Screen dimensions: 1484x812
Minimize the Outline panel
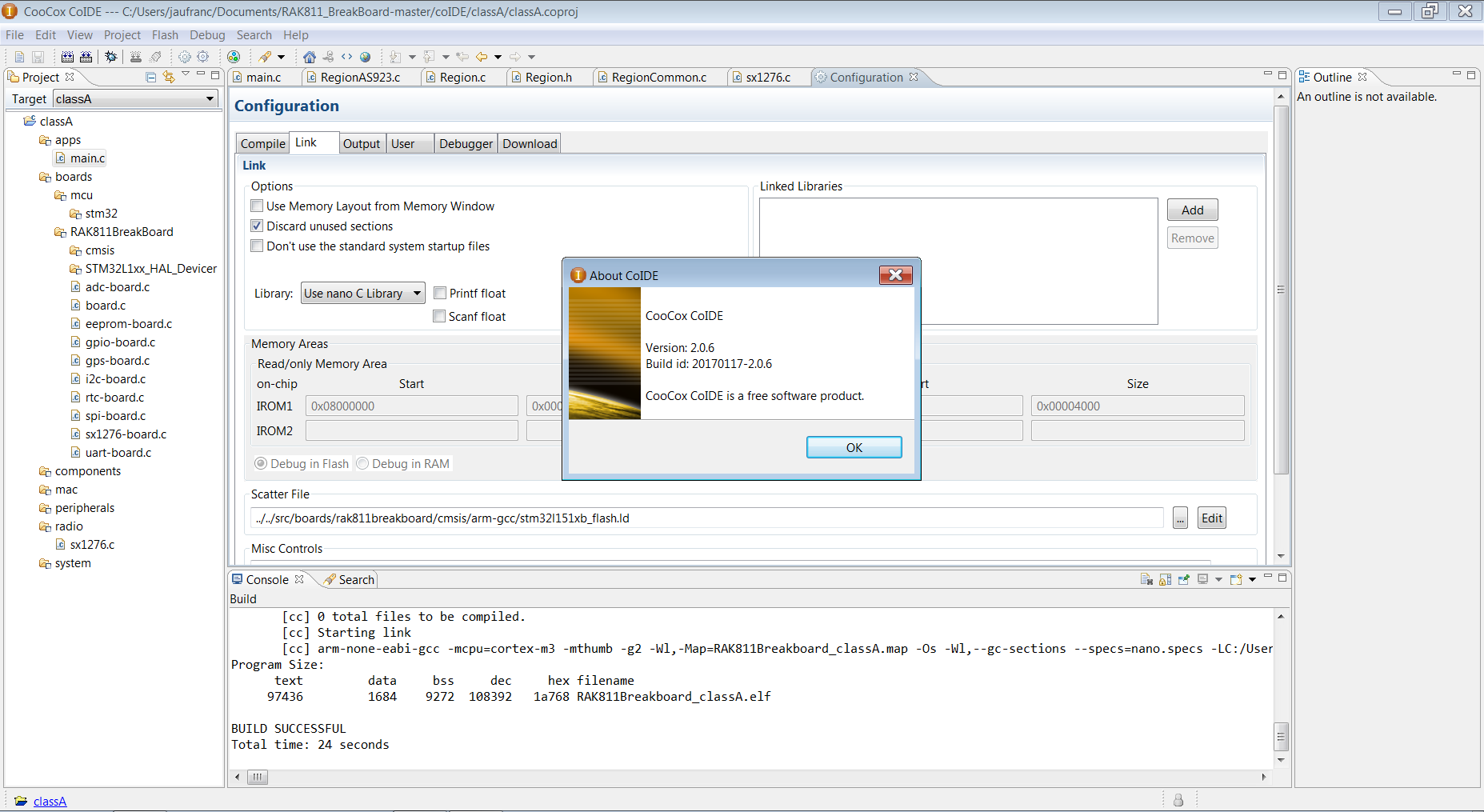(x=1457, y=74)
